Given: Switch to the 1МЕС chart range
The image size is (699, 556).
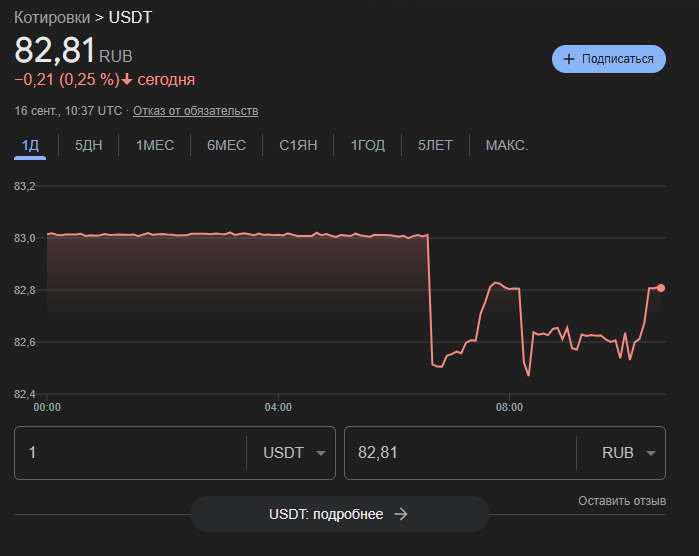Looking at the screenshot, I should coord(155,145).
